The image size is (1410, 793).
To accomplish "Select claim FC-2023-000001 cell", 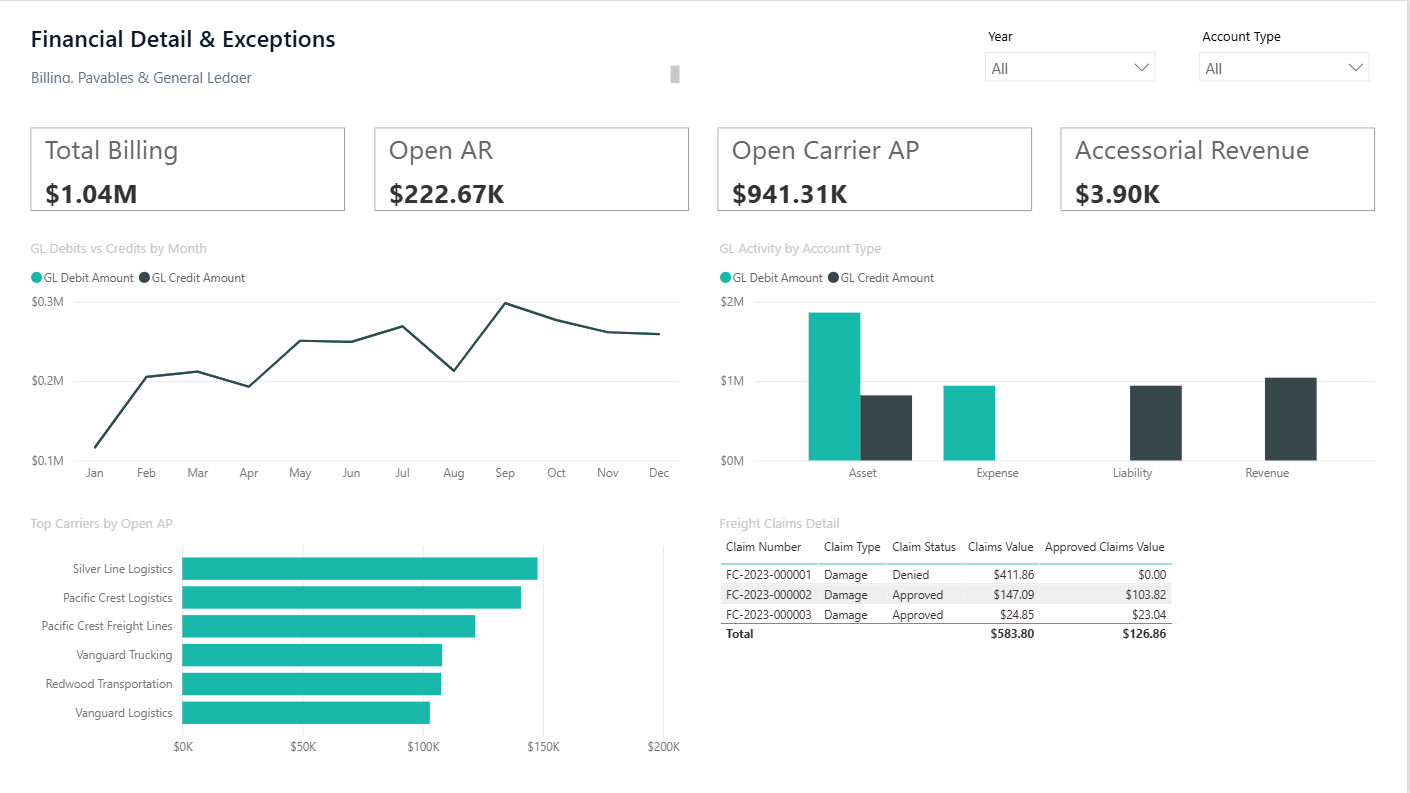I will point(769,575).
